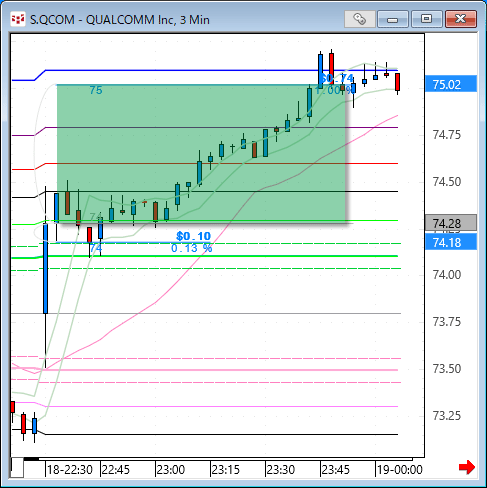
Task: Click the 23:00 time axis label
Action: coord(171,470)
